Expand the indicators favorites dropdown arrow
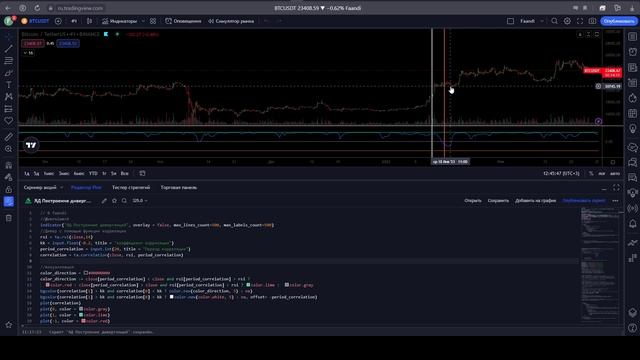640x360 pixels. point(143,21)
